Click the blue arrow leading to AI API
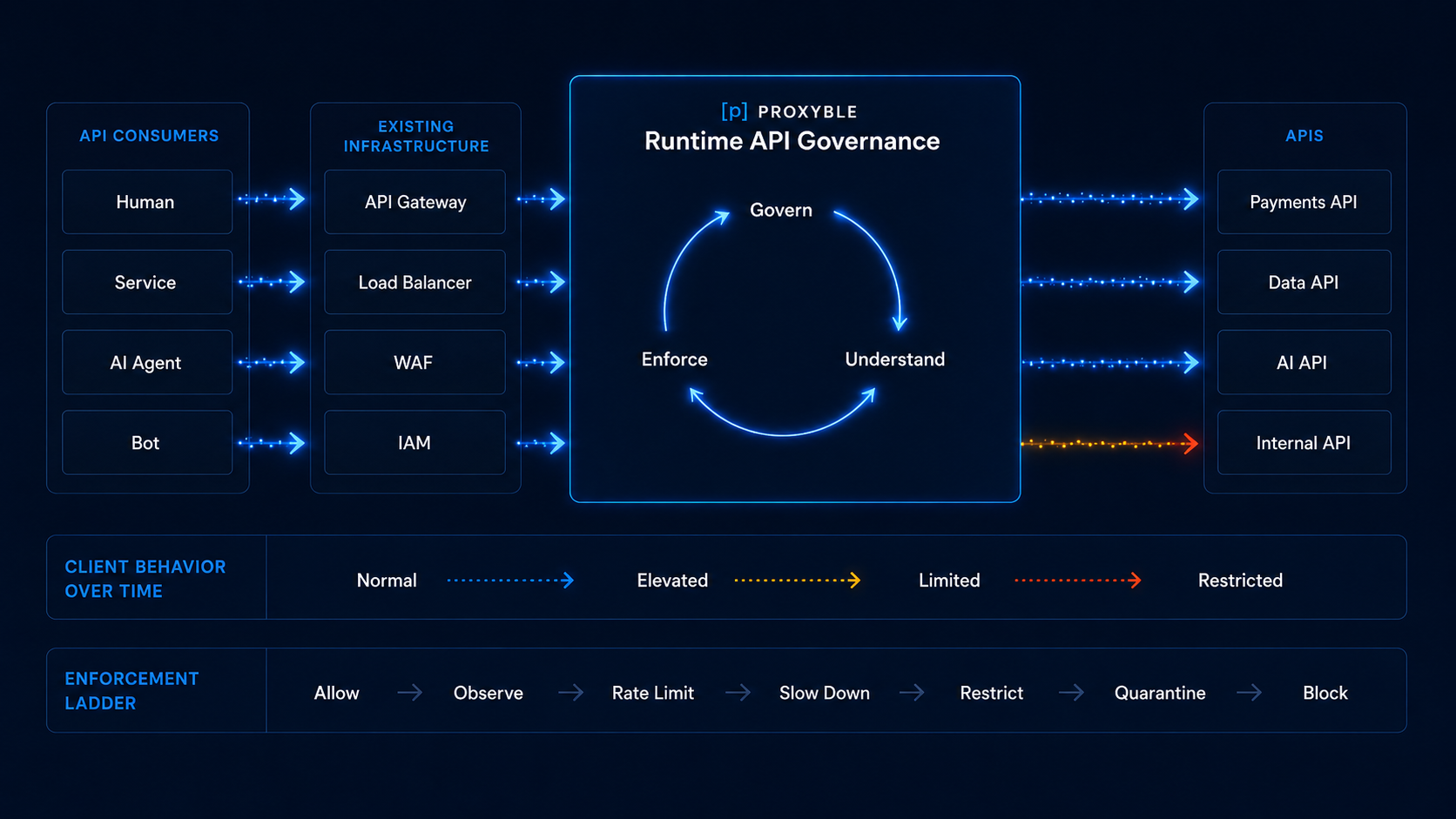This screenshot has height=819, width=1456. pos(1109,362)
